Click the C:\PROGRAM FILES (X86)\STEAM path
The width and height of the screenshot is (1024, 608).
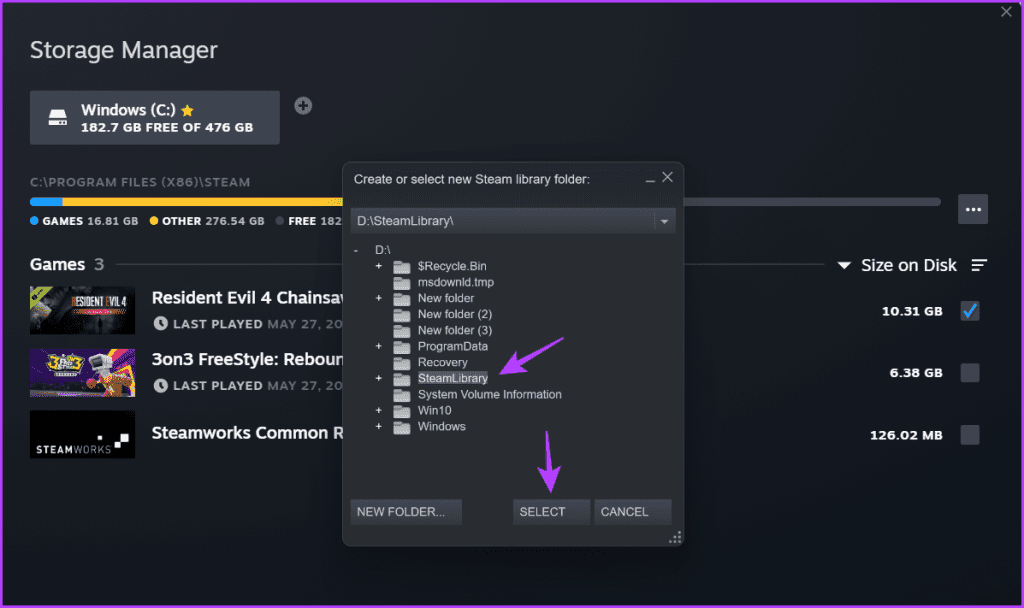pyautogui.click(x=140, y=182)
